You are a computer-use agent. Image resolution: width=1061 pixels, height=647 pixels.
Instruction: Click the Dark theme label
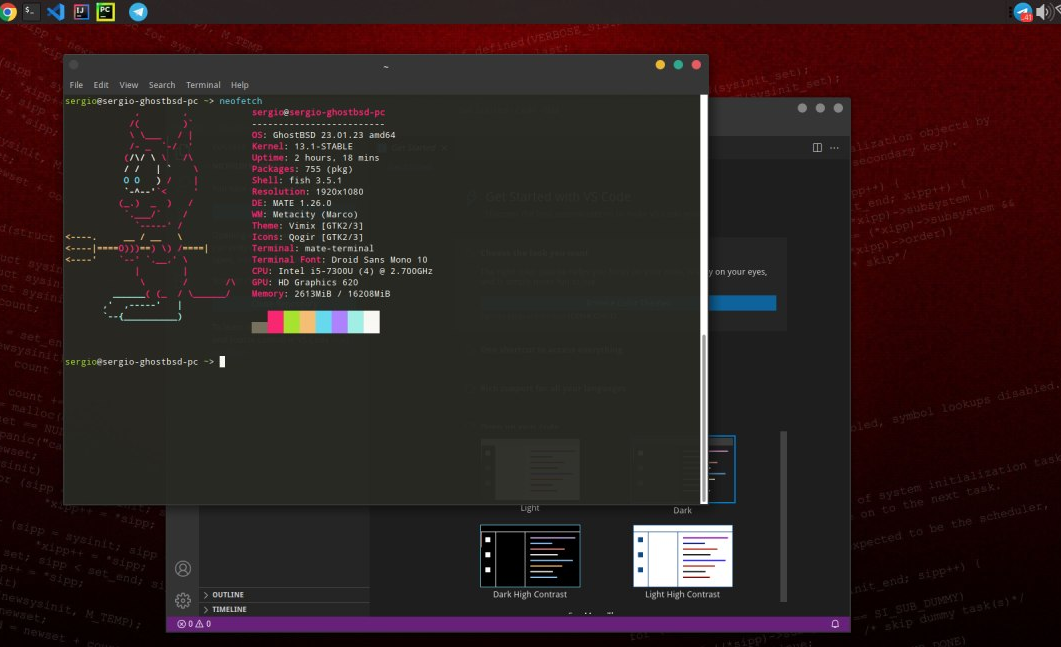682,510
